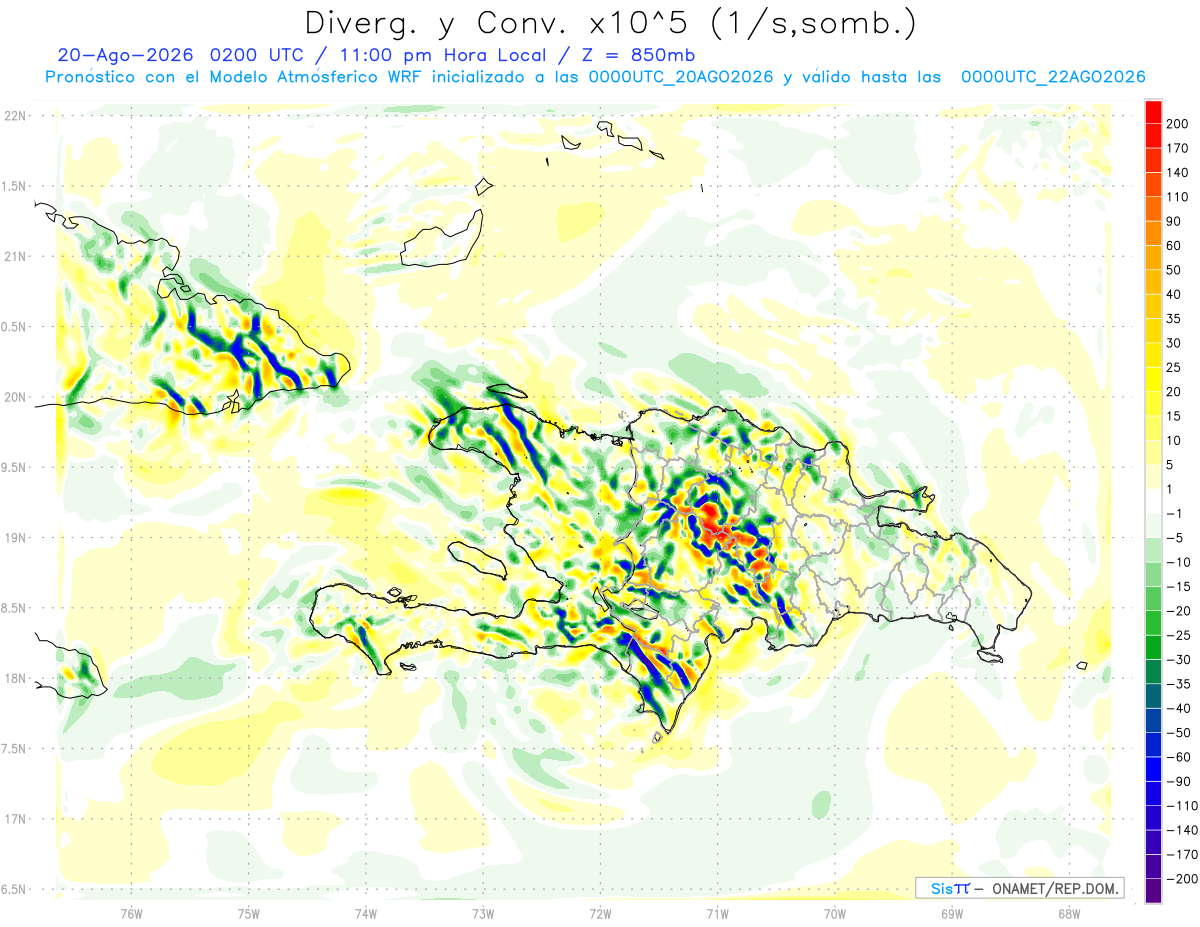Click the '-1' value on the color bar
1200x927 pixels.
tap(1176, 513)
